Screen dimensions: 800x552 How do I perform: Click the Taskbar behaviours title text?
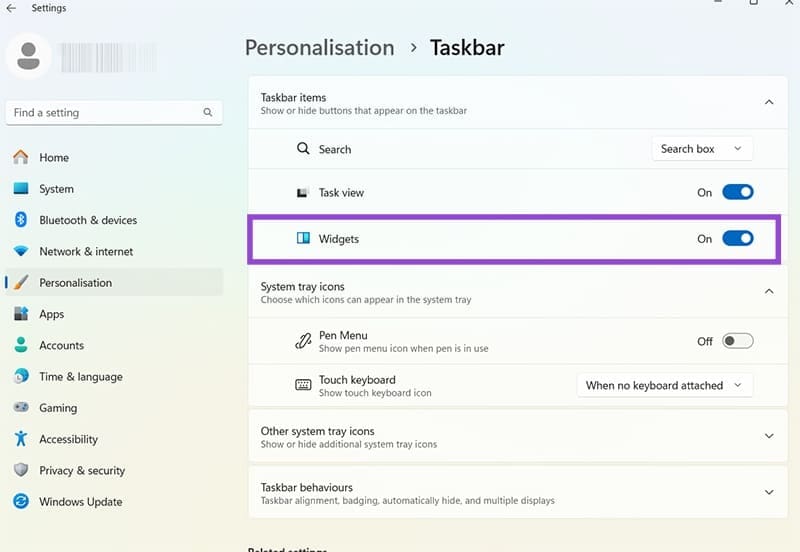tap(307, 487)
